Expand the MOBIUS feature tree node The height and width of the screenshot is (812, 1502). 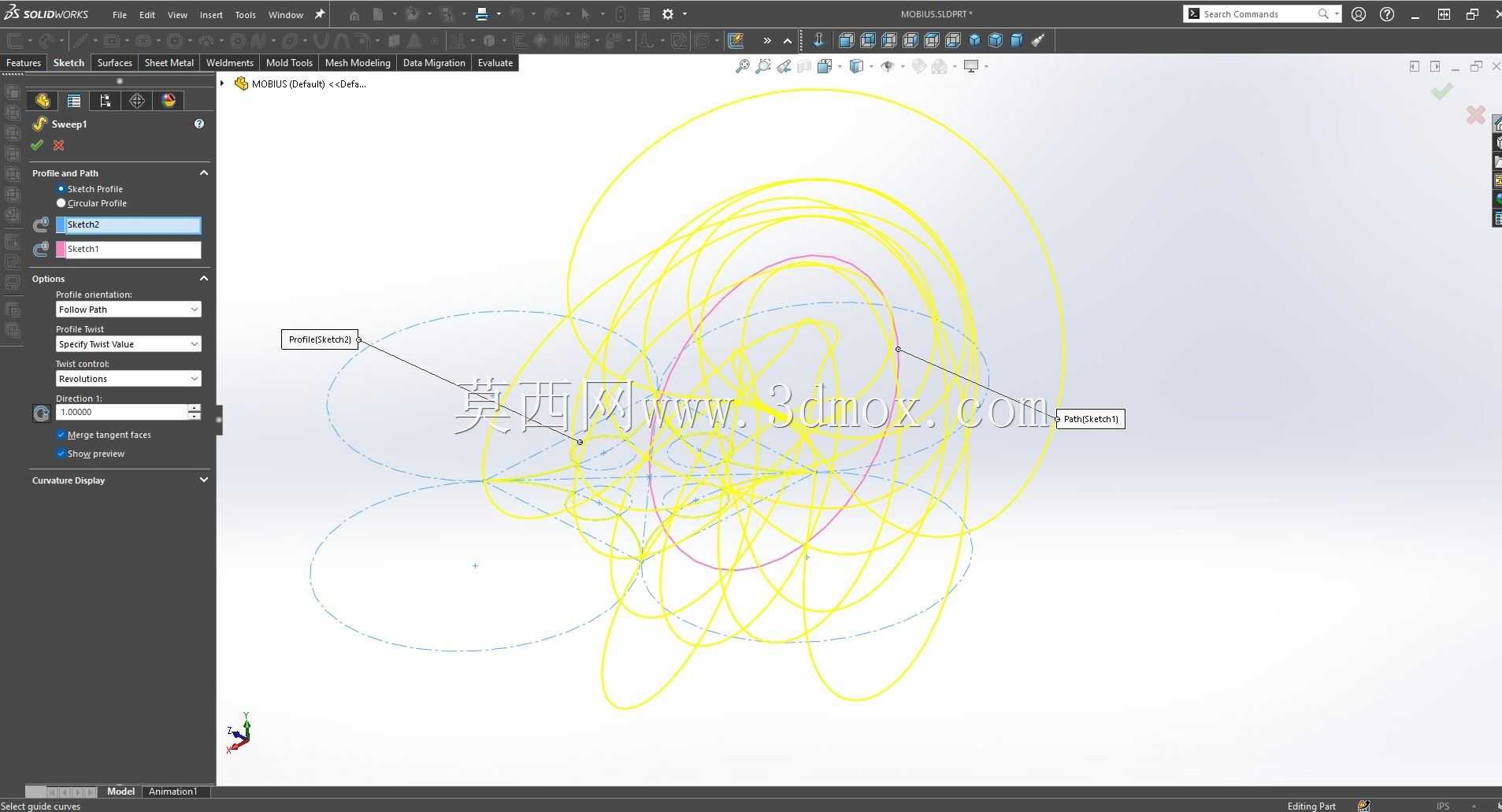[222, 83]
